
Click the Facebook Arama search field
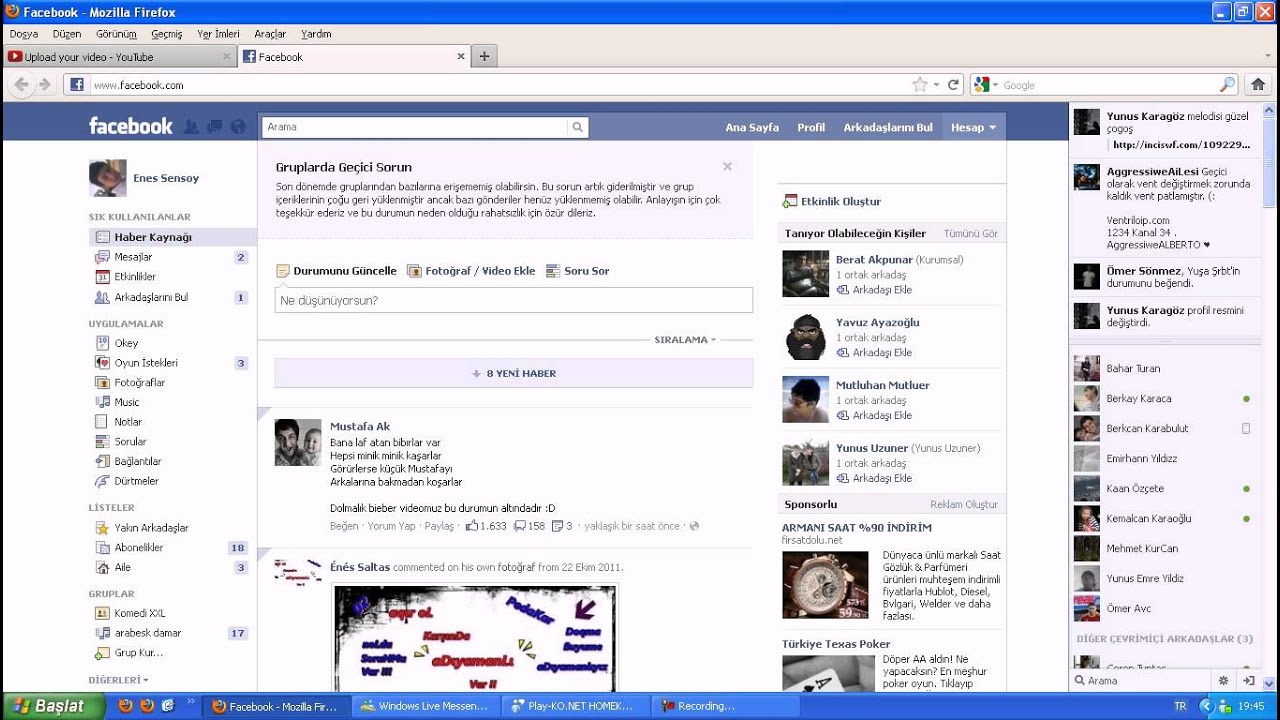click(x=414, y=127)
